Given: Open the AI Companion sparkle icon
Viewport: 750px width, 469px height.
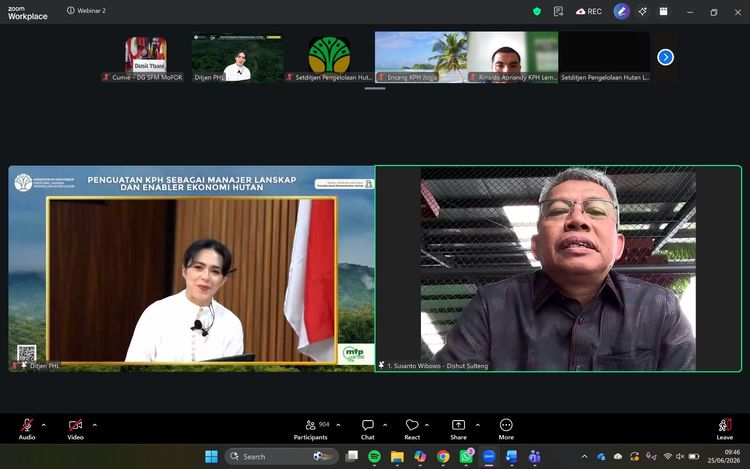Looking at the screenshot, I should [642, 11].
